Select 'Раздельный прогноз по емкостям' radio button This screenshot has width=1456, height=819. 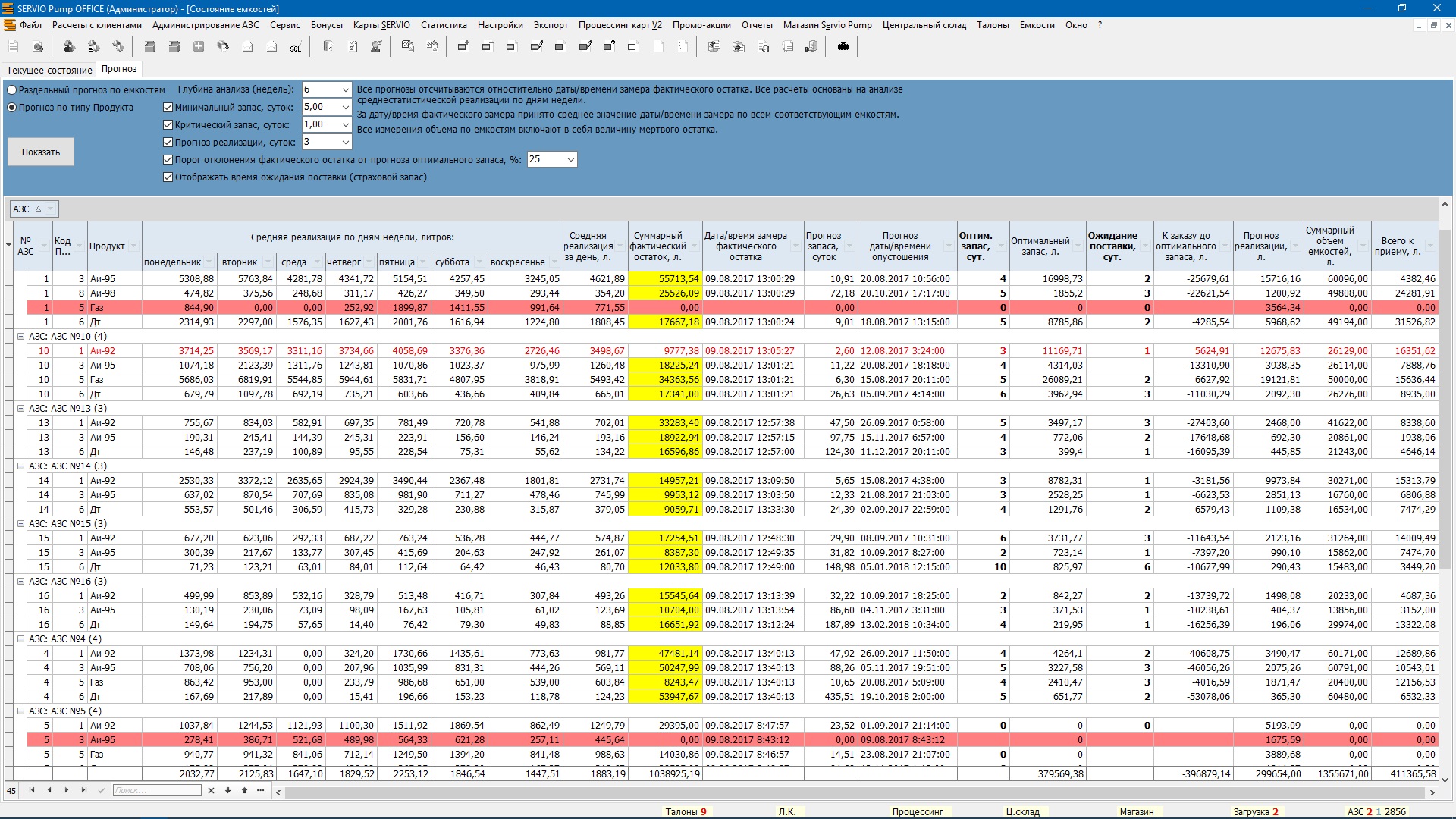[x=12, y=90]
